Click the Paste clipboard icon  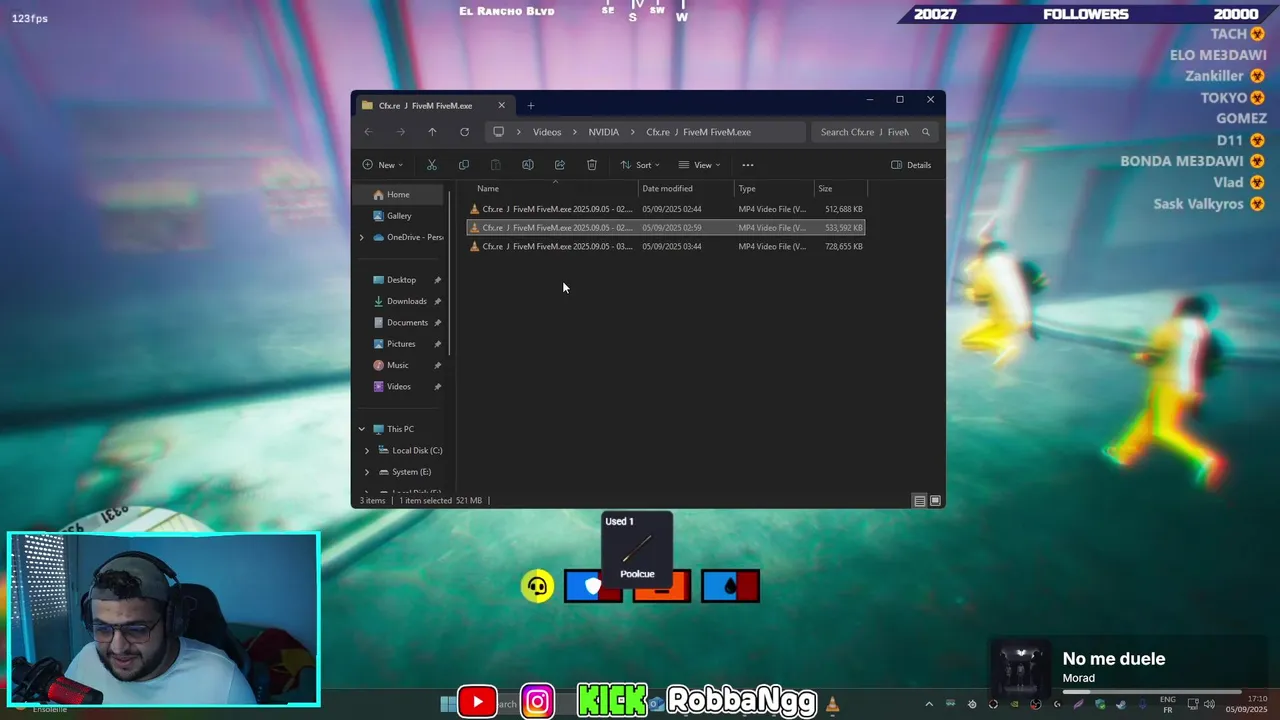496,165
